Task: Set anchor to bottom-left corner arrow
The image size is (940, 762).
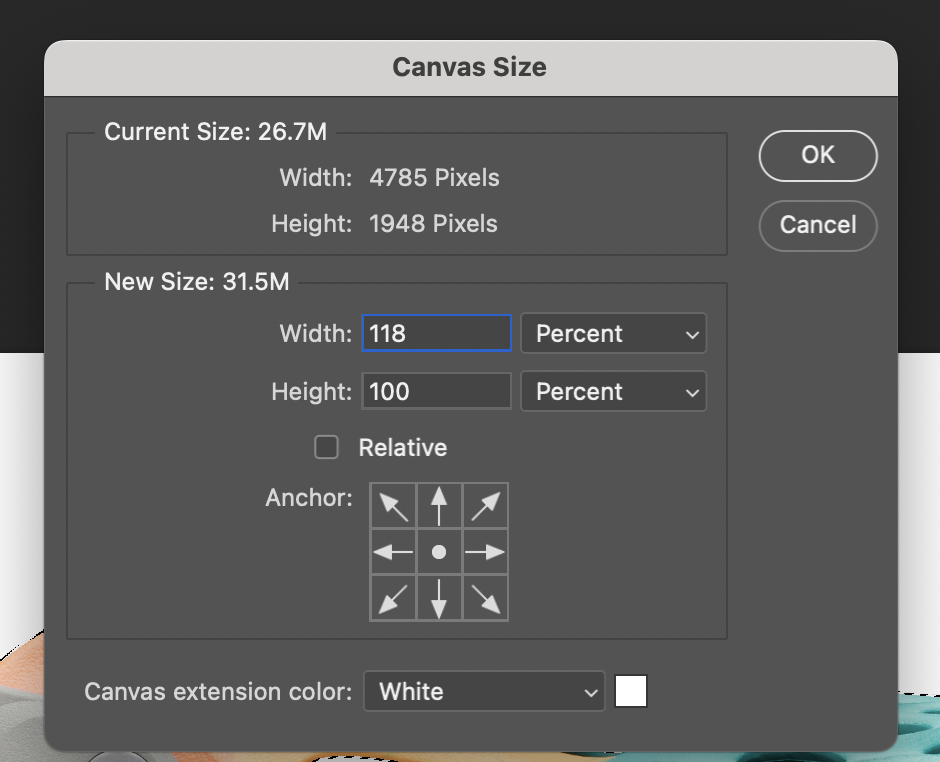Action: (x=393, y=597)
